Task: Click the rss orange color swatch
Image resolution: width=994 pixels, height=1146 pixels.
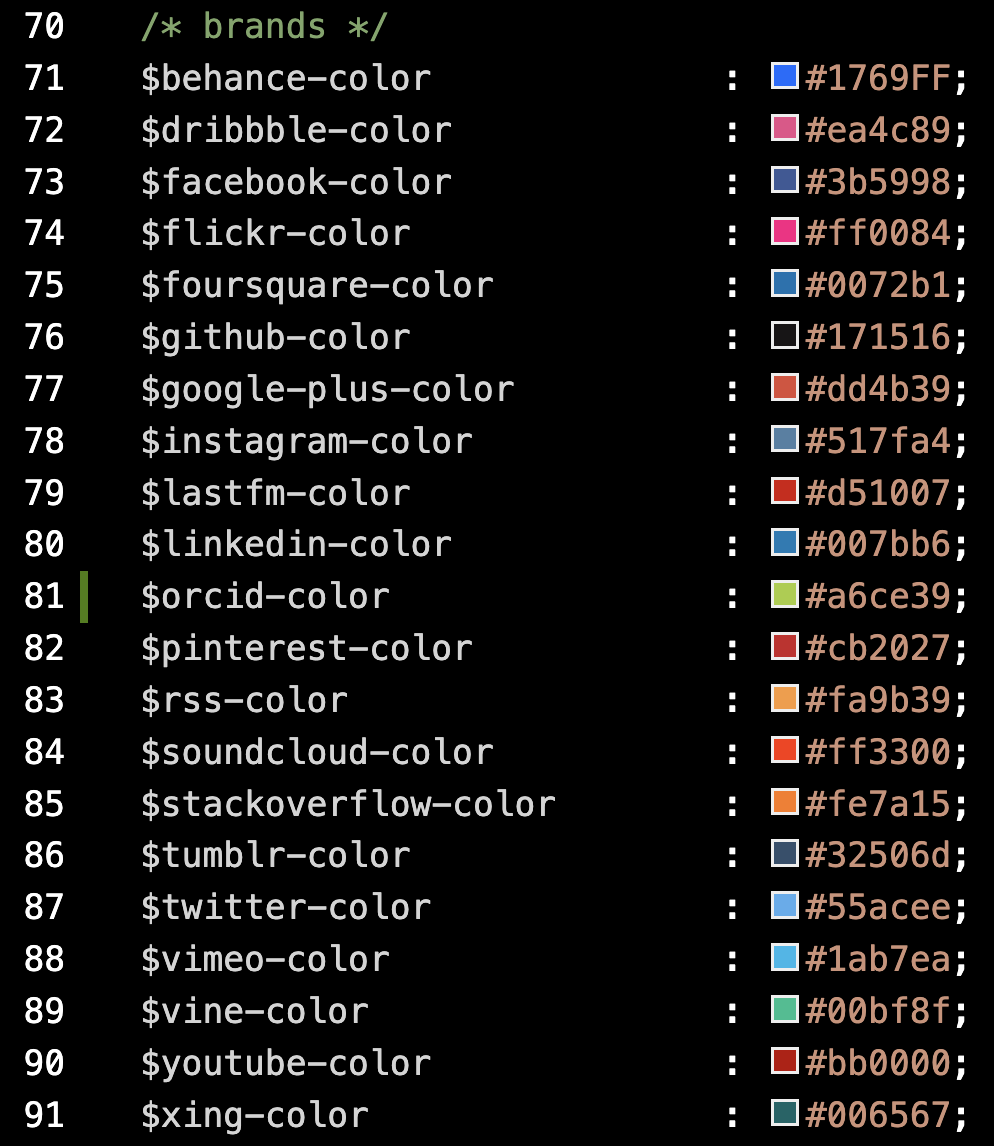Action: pos(785,698)
